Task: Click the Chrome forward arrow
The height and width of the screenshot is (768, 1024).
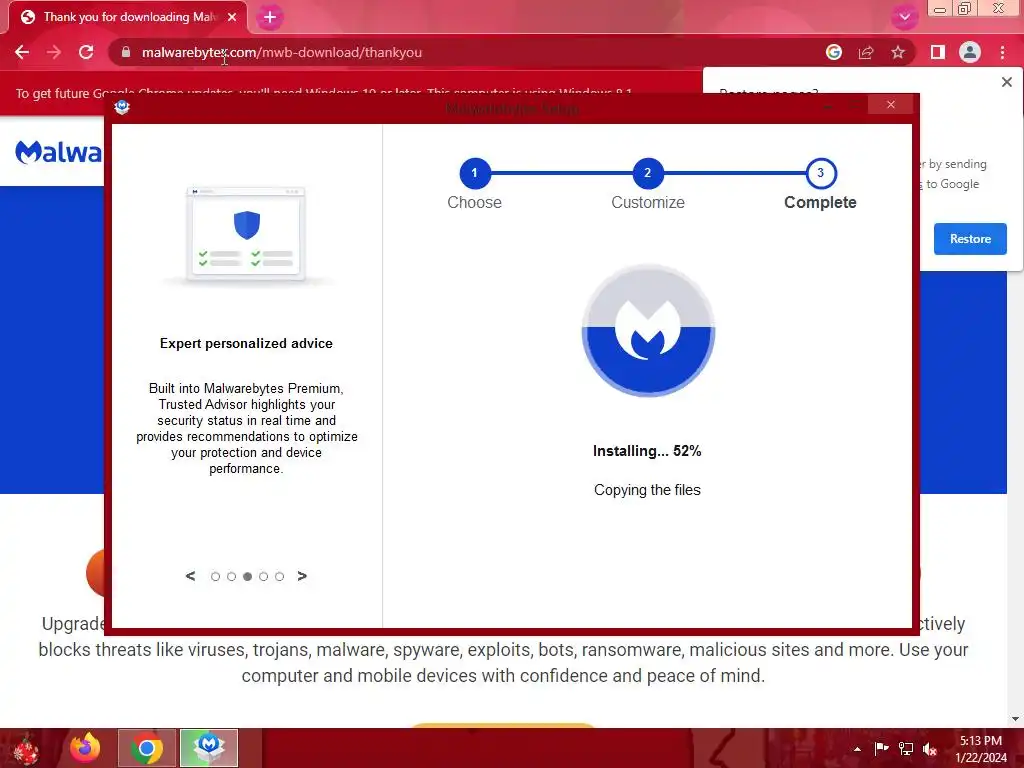Action: coord(54,52)
